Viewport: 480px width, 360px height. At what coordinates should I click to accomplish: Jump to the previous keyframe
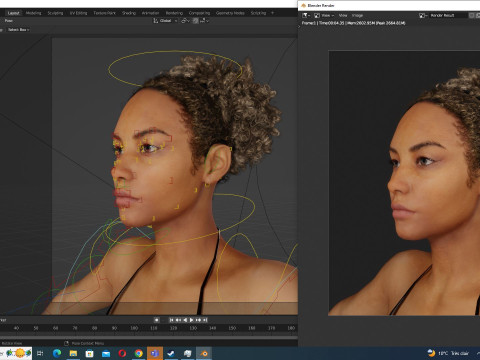click(x=178, y=320)
